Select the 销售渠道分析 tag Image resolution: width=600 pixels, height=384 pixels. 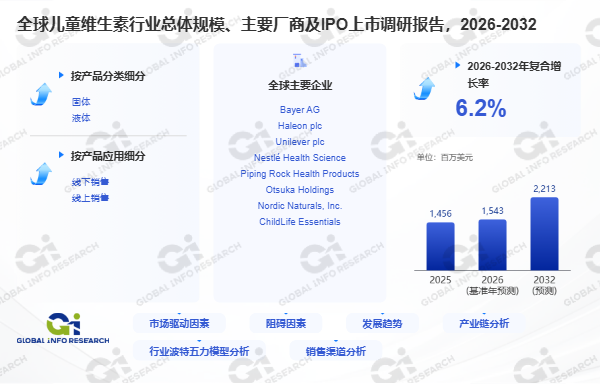pyautogui.click(x=336, y=351)
